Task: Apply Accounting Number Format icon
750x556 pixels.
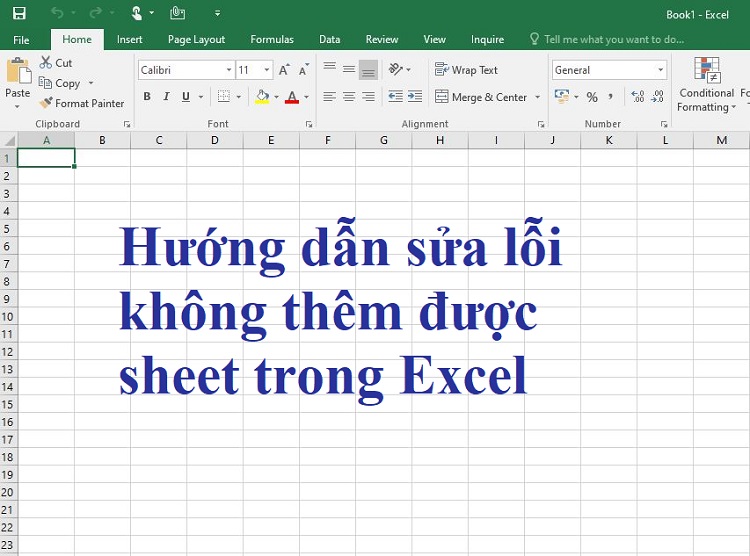Action: [562, 97]
